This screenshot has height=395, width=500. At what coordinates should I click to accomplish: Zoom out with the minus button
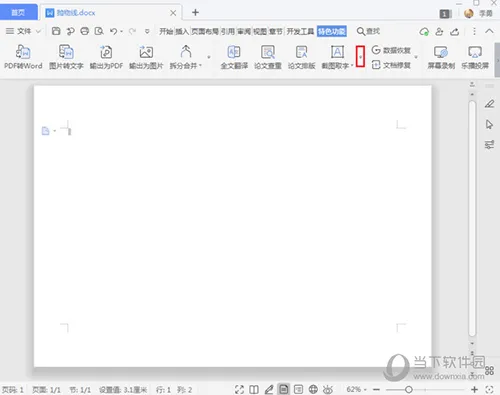click(376, 389)
